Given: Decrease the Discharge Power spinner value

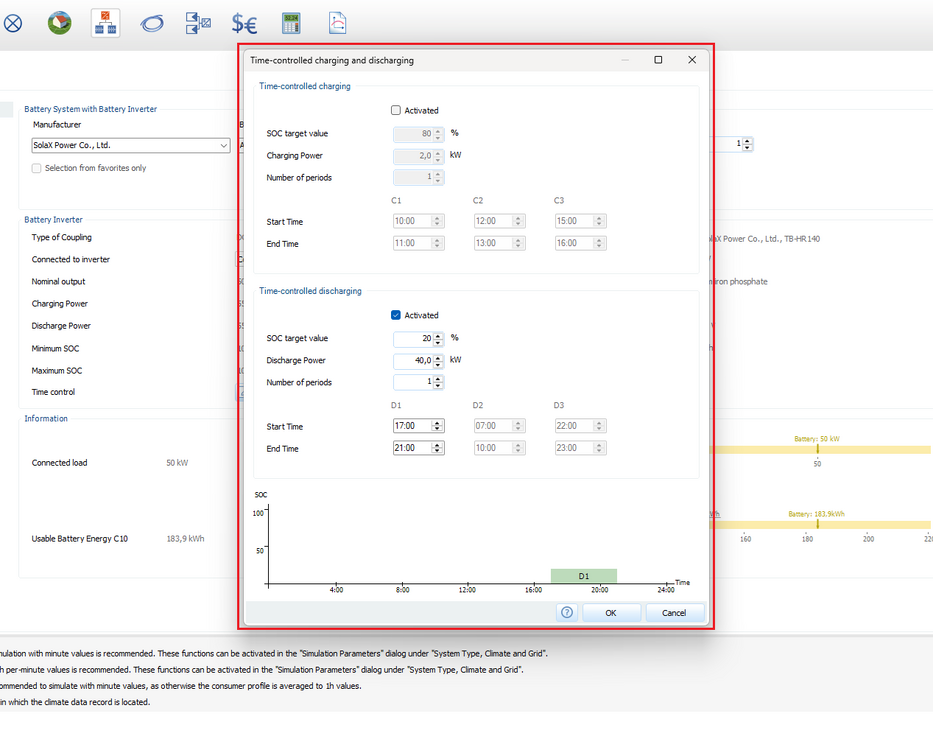Looking at the screenshot, I should [438, 364].
